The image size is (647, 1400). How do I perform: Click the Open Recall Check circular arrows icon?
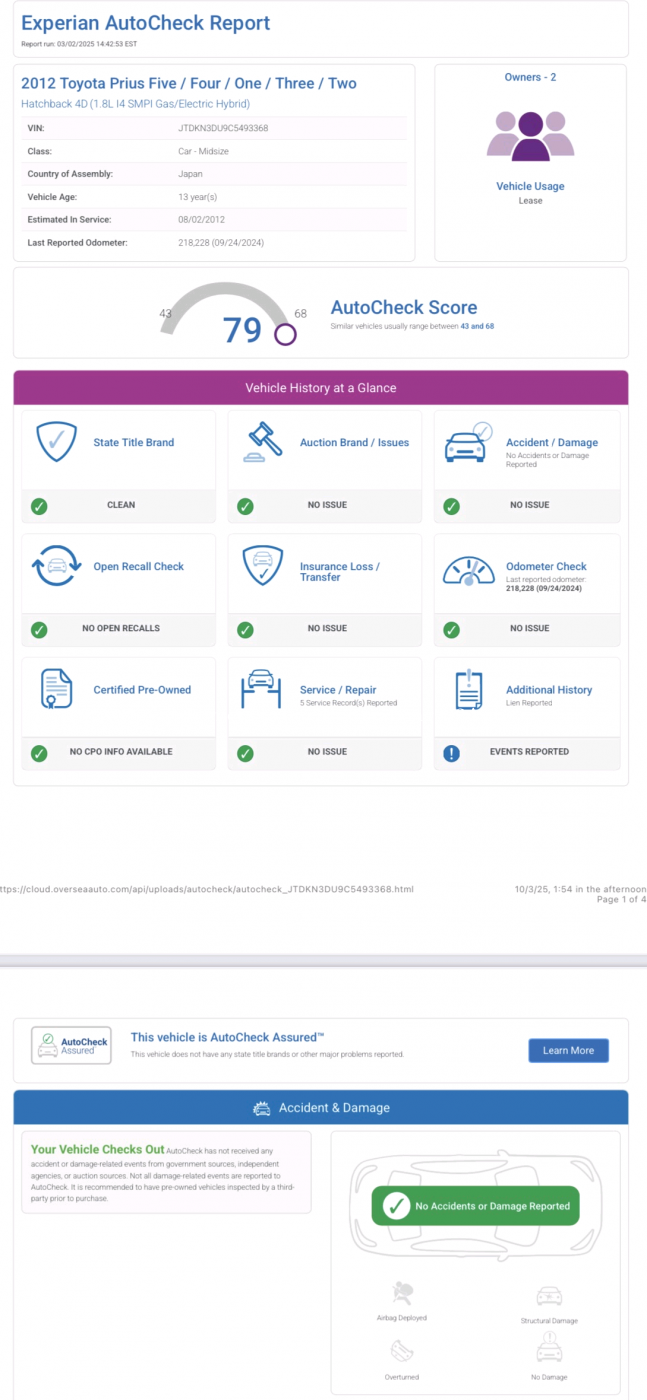coord(56,566)
